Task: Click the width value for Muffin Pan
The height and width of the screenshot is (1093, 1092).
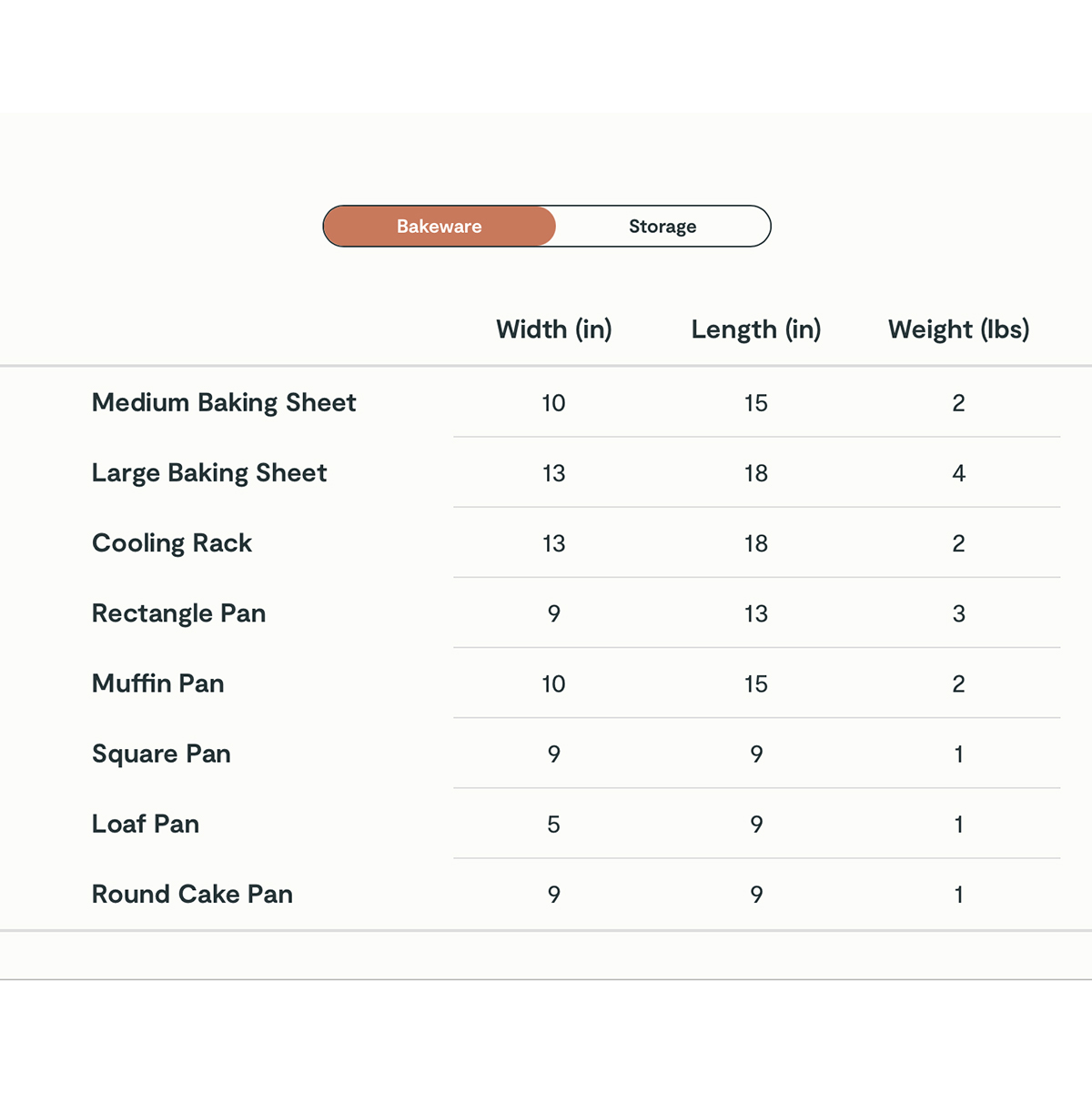Action: pyautogui.click(x=553, y=683)
